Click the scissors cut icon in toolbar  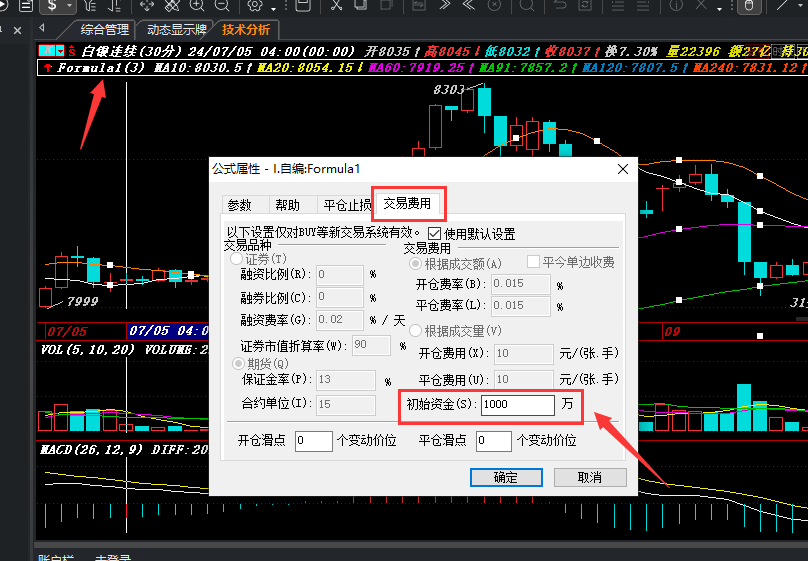click(x=336, y=6)
